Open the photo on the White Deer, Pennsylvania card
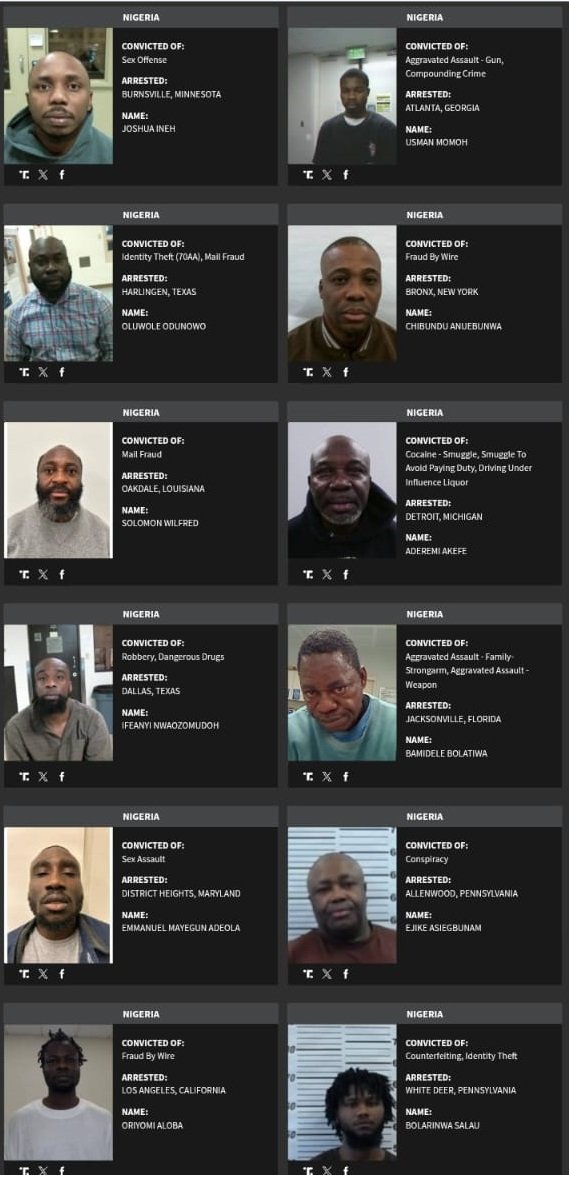569x1177 pixels. pos(342,1092)
